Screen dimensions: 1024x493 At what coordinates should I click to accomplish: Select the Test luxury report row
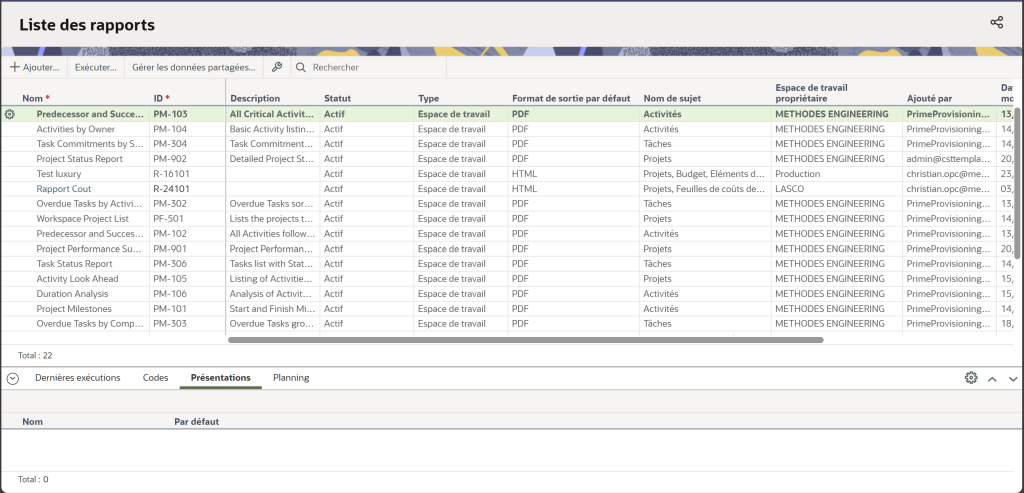(59, 173)
